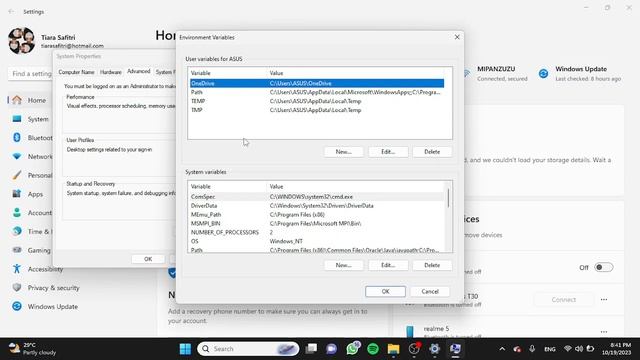Open Spotify from the taskbar
The width and height of the screenshot is (640, 360).
[x=373, y=349]
